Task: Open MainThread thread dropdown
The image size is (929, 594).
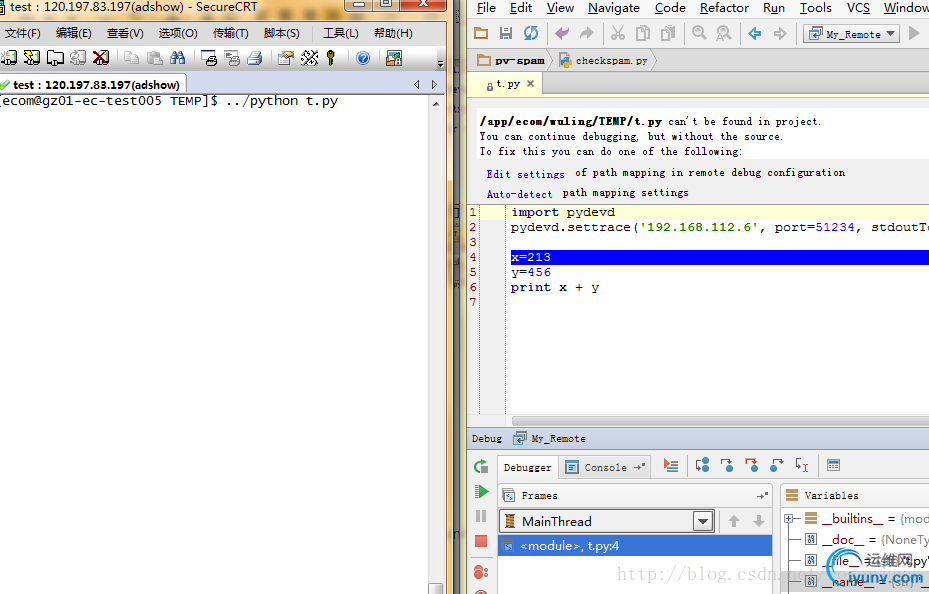Action: coord(703,522)
